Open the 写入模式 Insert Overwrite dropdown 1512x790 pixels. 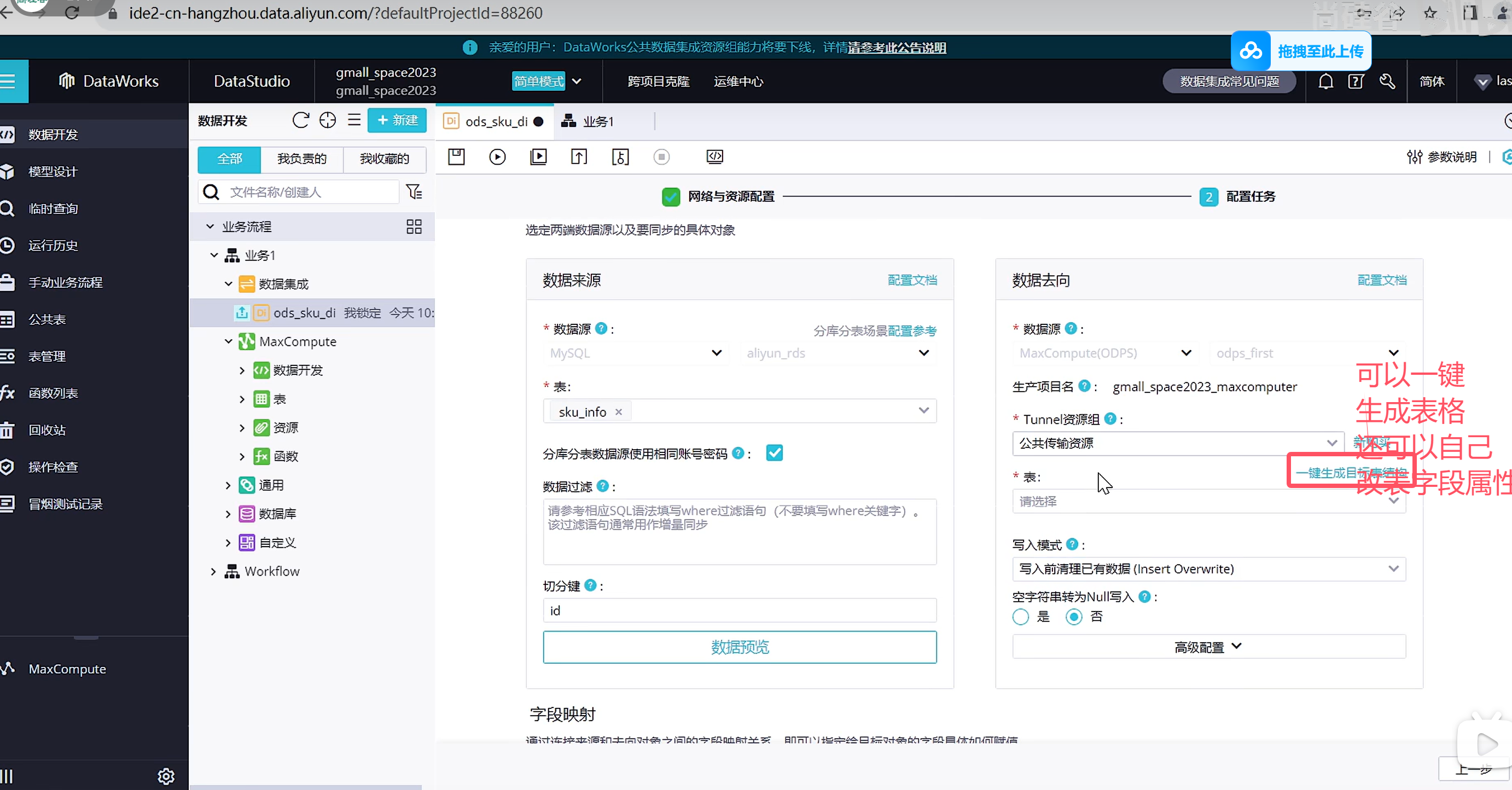coord(1208,569)
